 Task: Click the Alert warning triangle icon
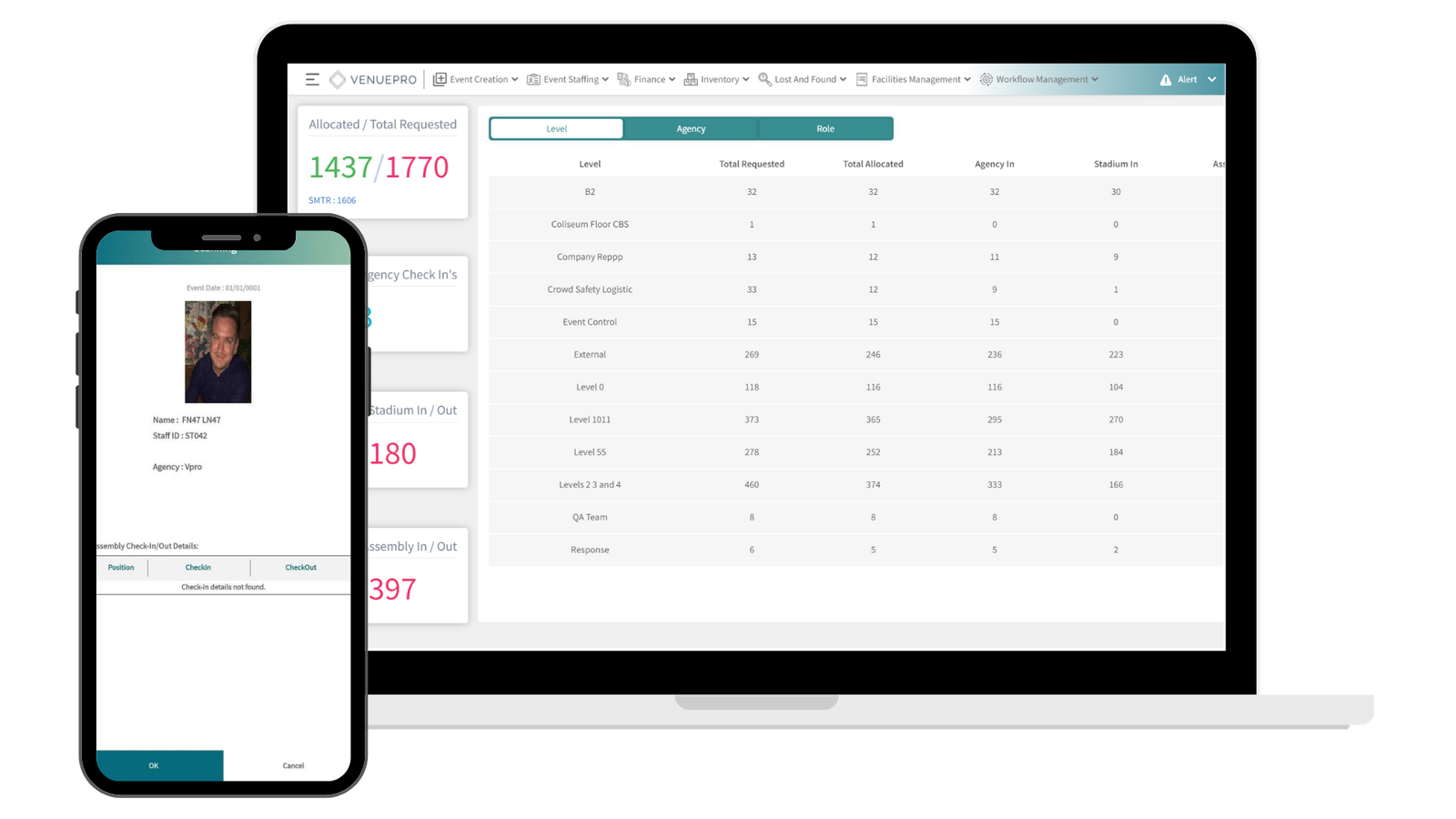[1166, 80]
